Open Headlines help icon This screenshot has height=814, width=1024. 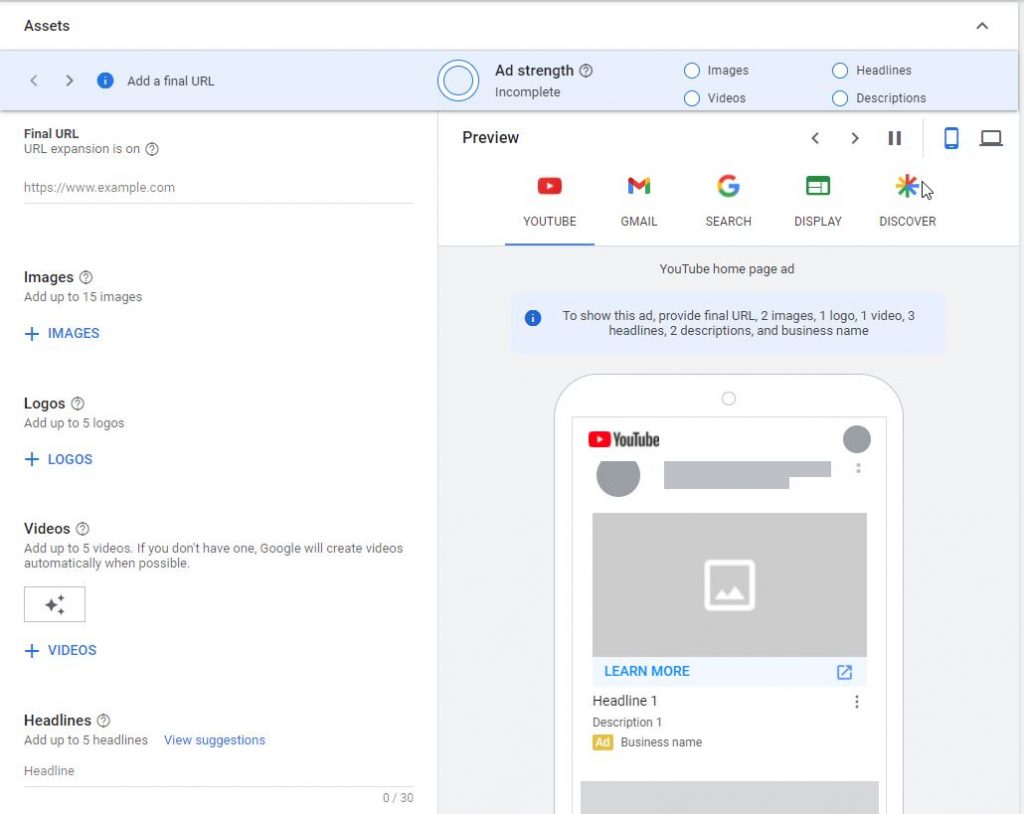(103, 720)
